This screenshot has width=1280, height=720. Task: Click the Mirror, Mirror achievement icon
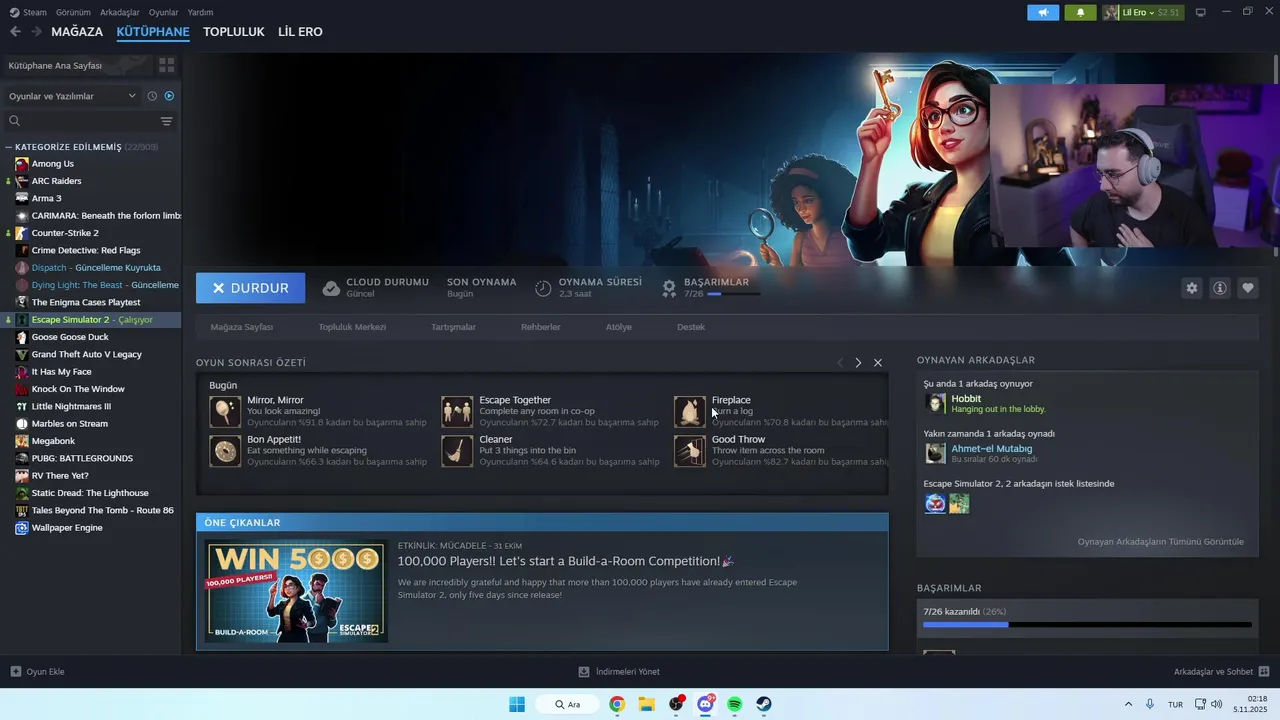pos(225,411)
